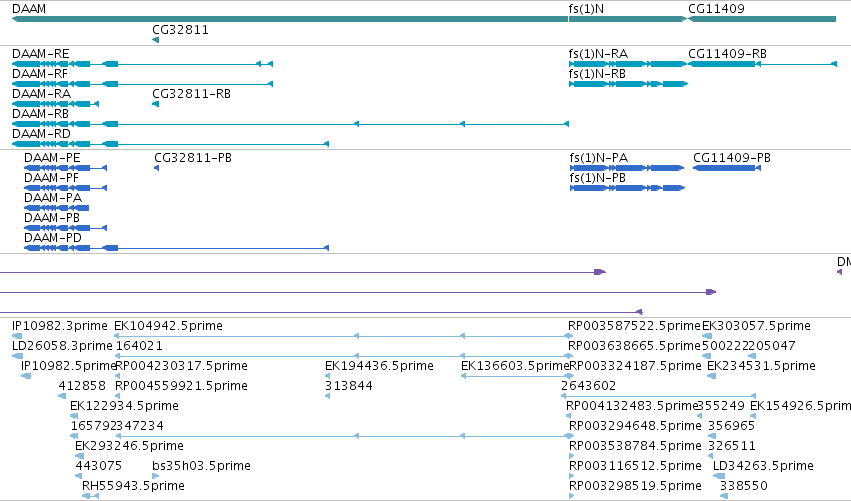Viewport: 851px width, 501px height.
Task: Click the RH55943.5prime EST glyph
Action: point(90,496)
